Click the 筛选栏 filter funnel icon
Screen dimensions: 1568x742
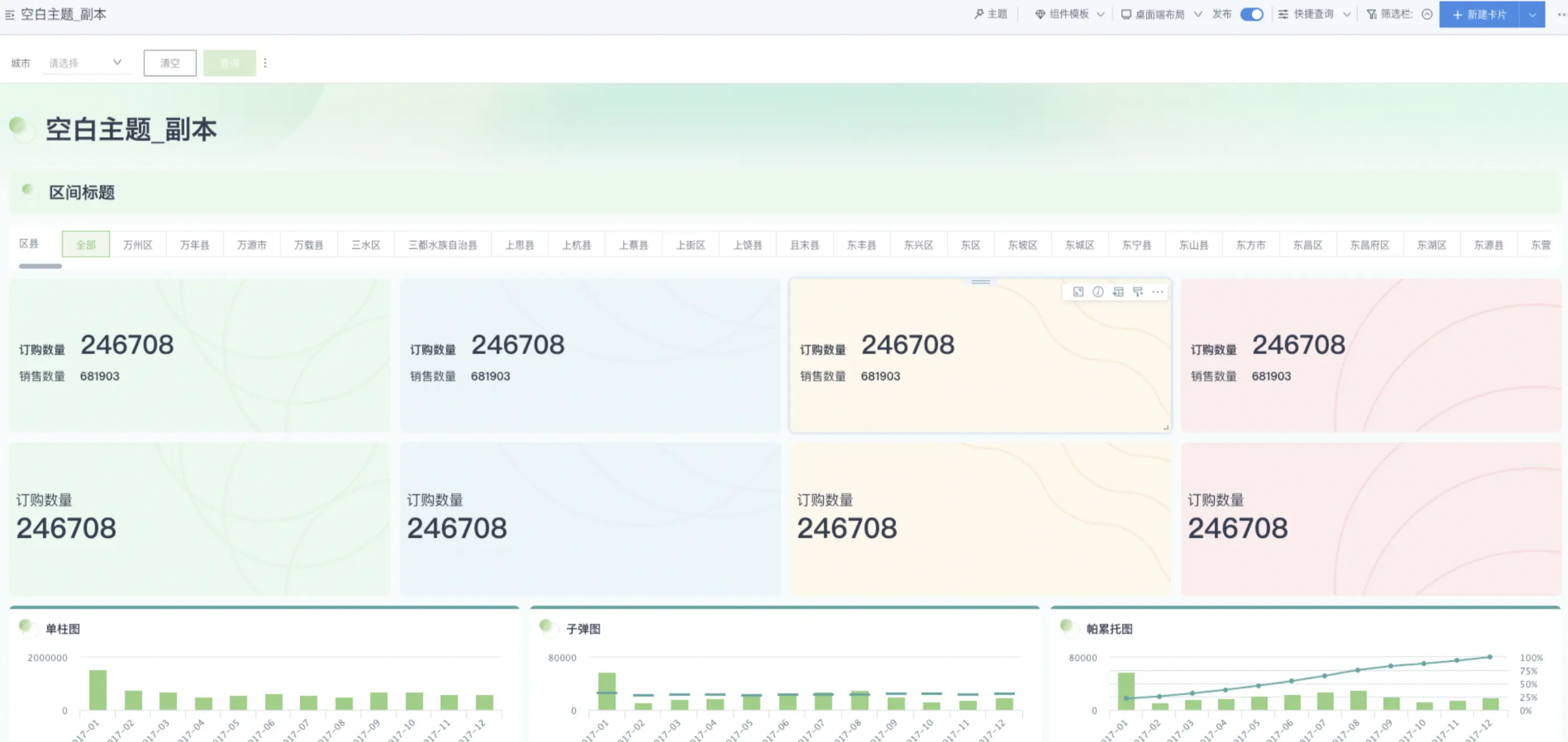click(x=1372, y=14)
